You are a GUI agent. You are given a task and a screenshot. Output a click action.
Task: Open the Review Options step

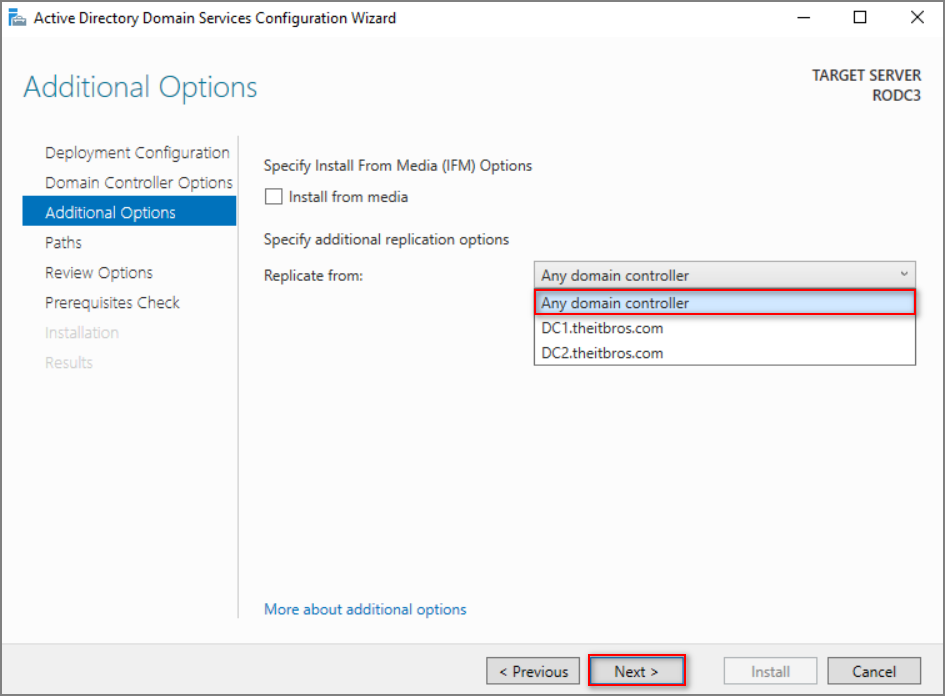point(99,273)
